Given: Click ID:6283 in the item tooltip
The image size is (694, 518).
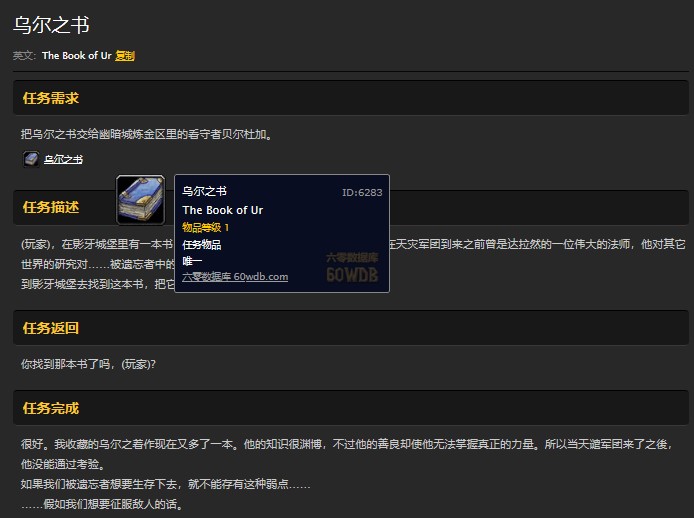Looking at the screenshot, I should tap(361, 192).
